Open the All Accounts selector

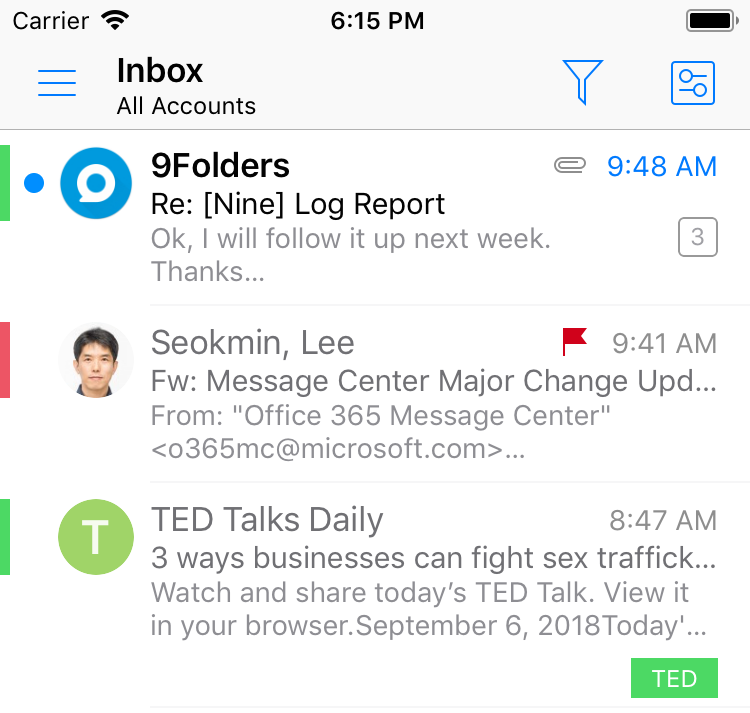tap(186, 106)
